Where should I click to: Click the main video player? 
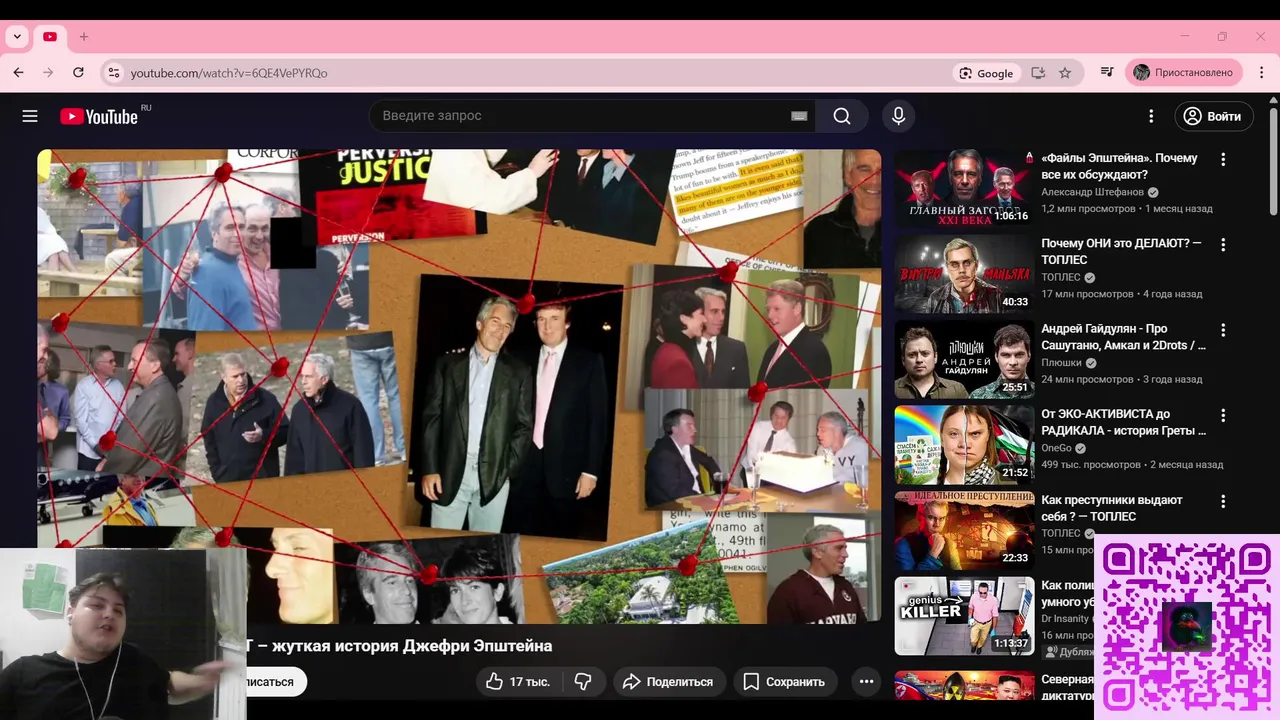tap(459, 386)
